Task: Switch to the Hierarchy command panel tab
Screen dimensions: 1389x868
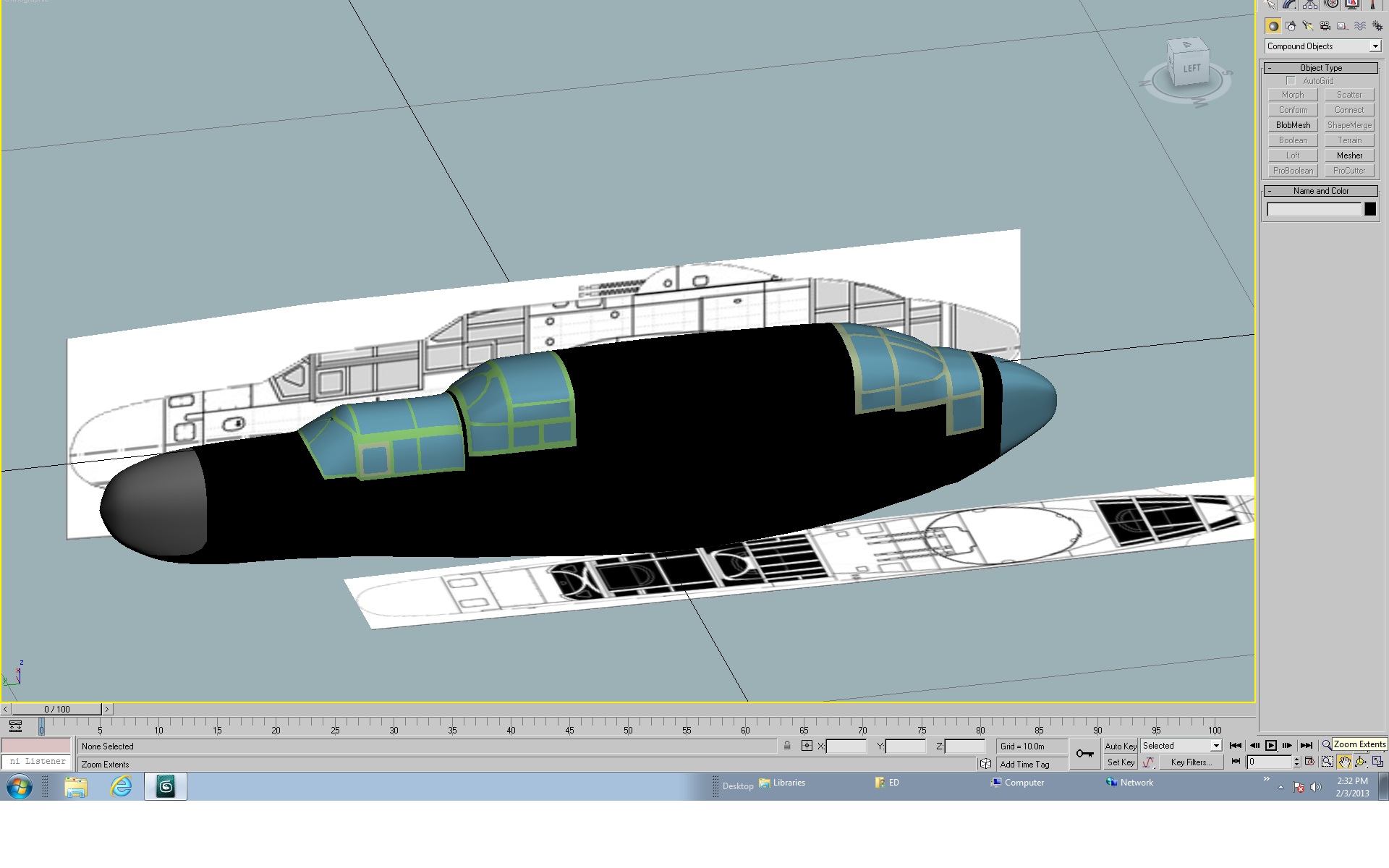Action: pos(1310,4)
